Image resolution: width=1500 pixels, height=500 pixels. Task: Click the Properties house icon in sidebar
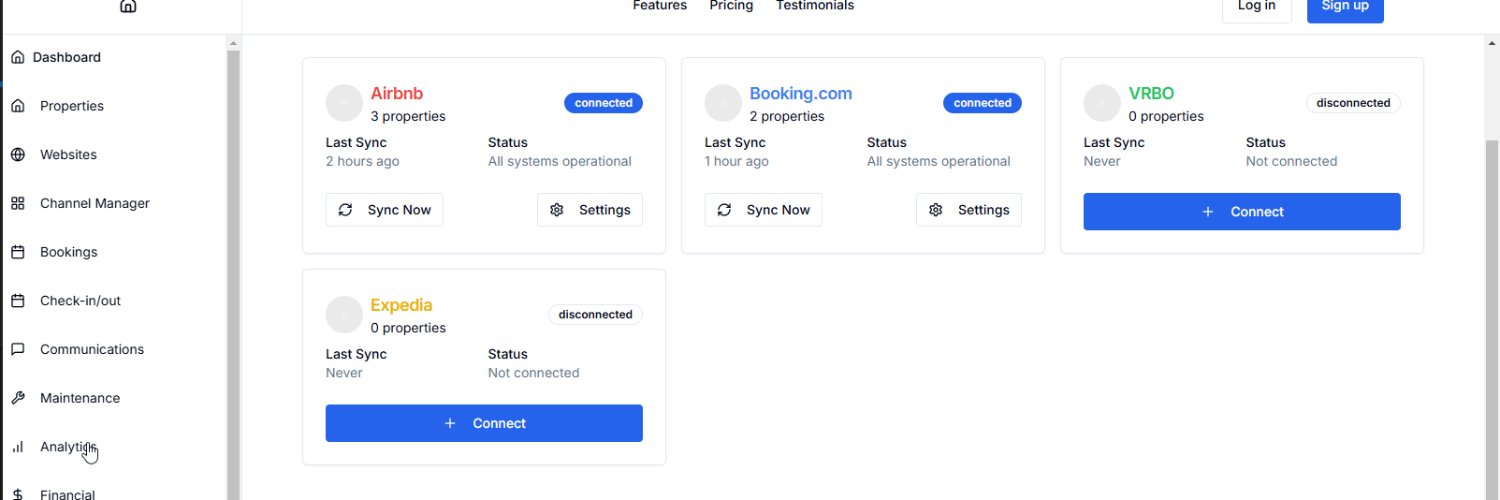click(x=18, y=106)
